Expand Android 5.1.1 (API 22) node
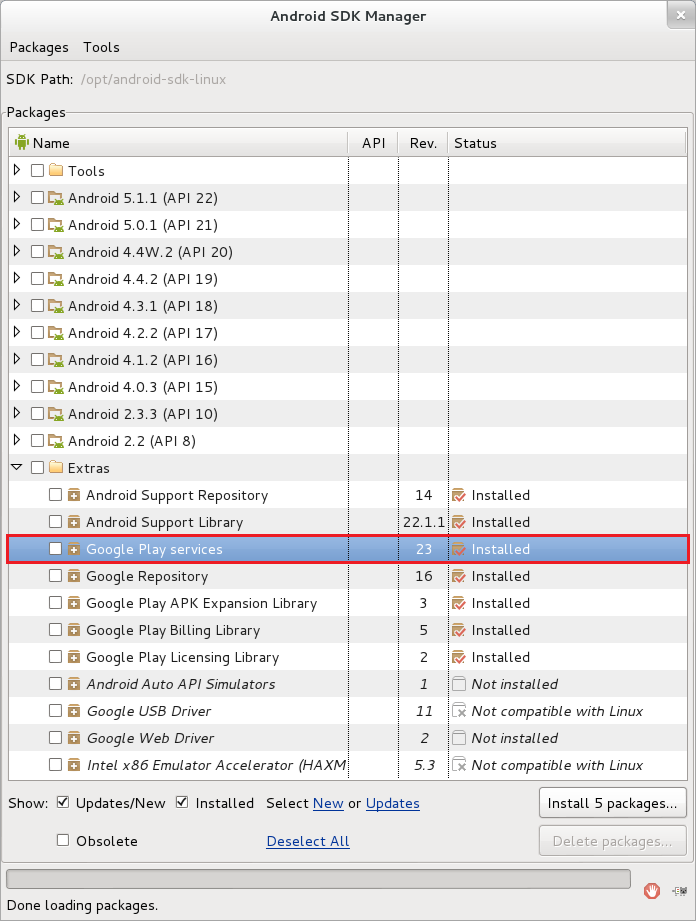Viewport: 696px width, 921px height. tap(17, 197)
